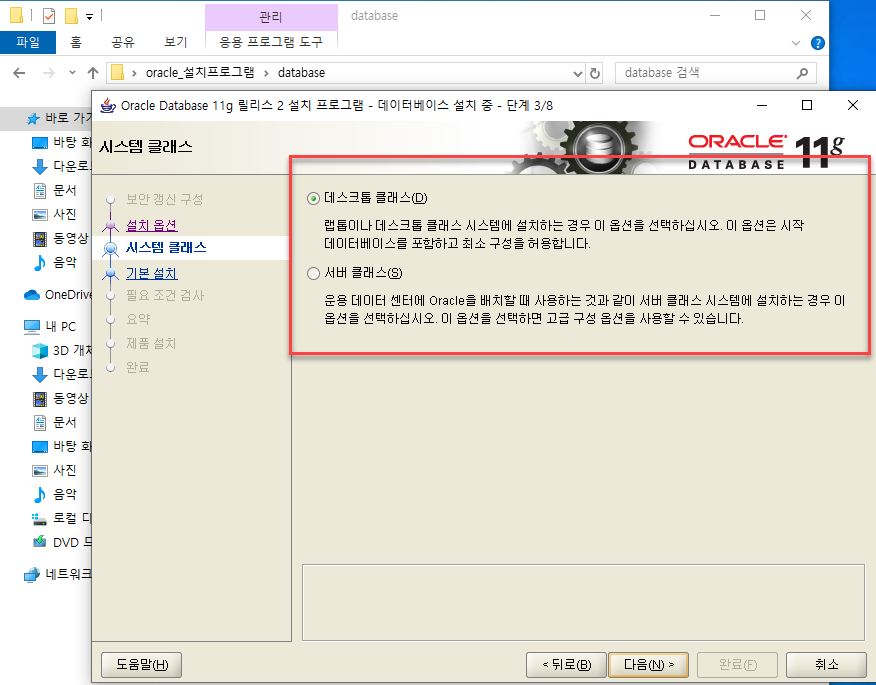This screenshot has height=685, width=876.
Task: Click the 취소 cancel button
Action: 826,664
